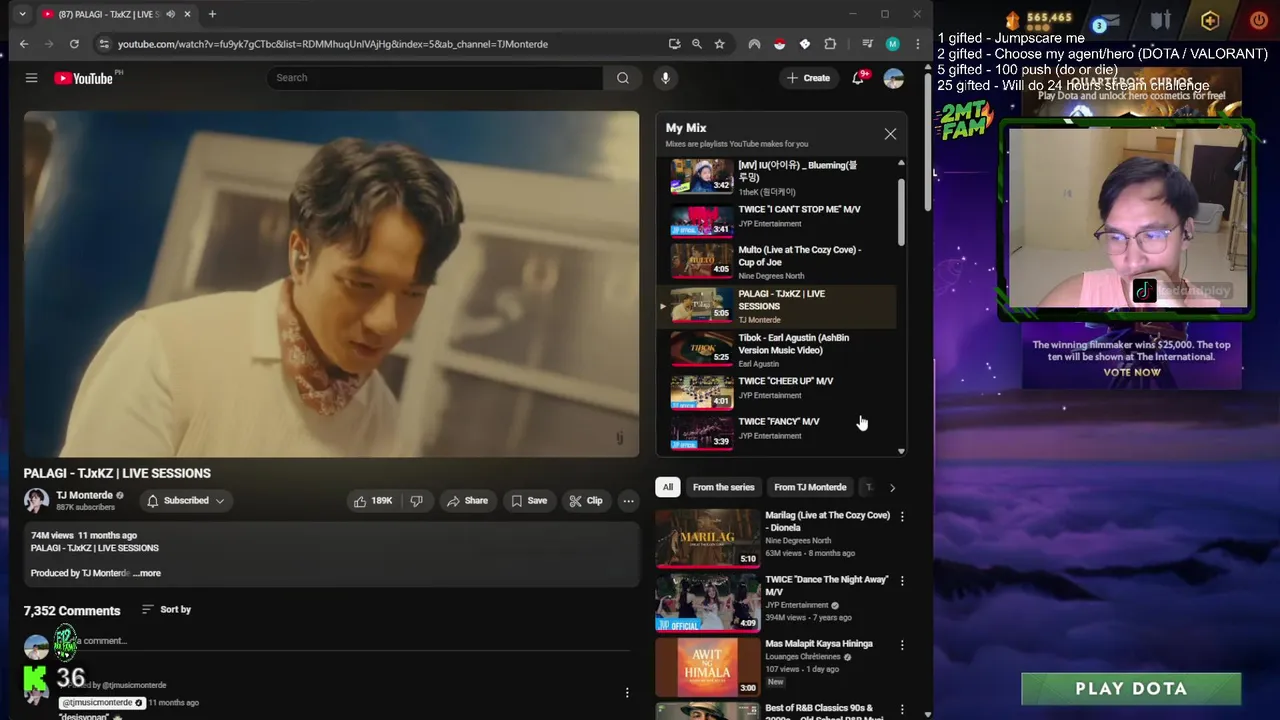Image resolution: width=1280 pixels, height=720 pixels.
Task: Open Sort by comments dropdown
Action: (166, 610)
